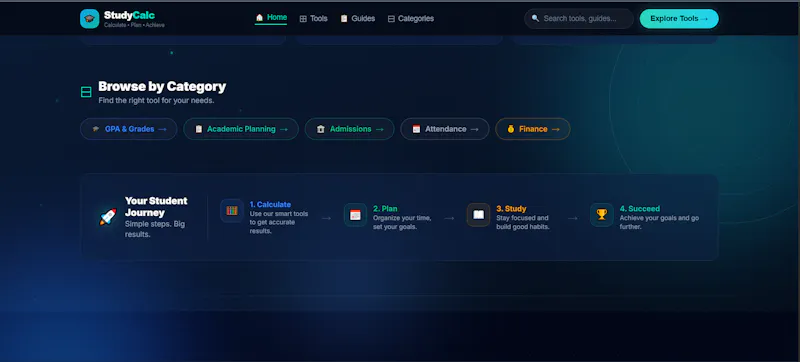This screenshot has width=800, height=362.
Task: Click the calendar icon in Attendance
Action: [416, 129]
